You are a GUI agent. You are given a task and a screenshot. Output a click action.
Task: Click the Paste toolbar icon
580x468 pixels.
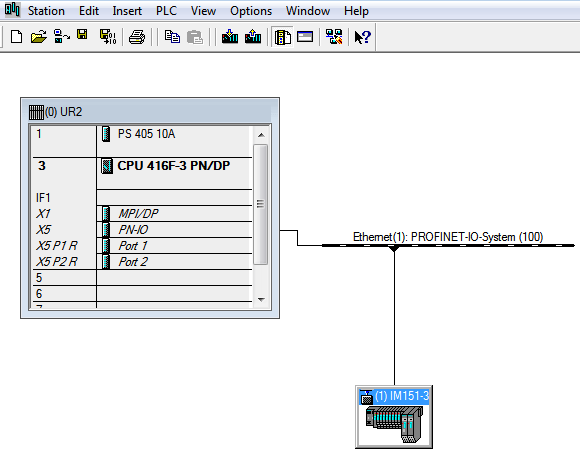(195, 37)
